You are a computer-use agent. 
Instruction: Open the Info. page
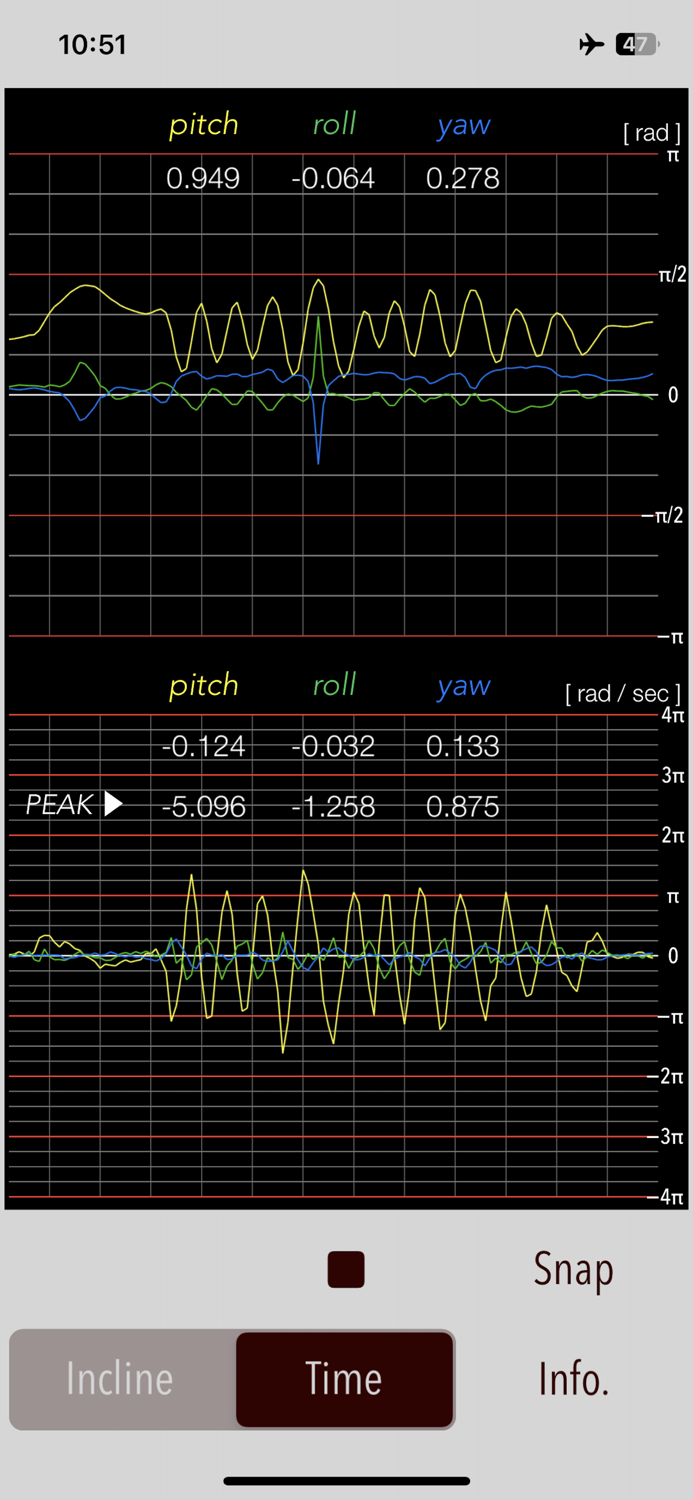[x=574, y=1380]
